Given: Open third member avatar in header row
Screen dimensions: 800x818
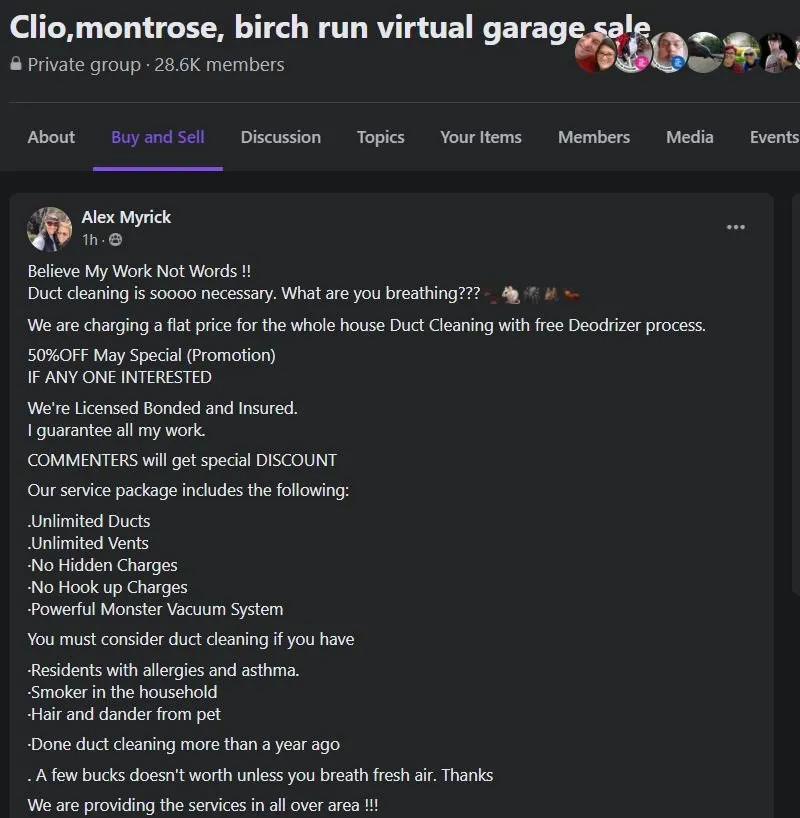Looking at the screenshot, I should (x=668, y=52).
